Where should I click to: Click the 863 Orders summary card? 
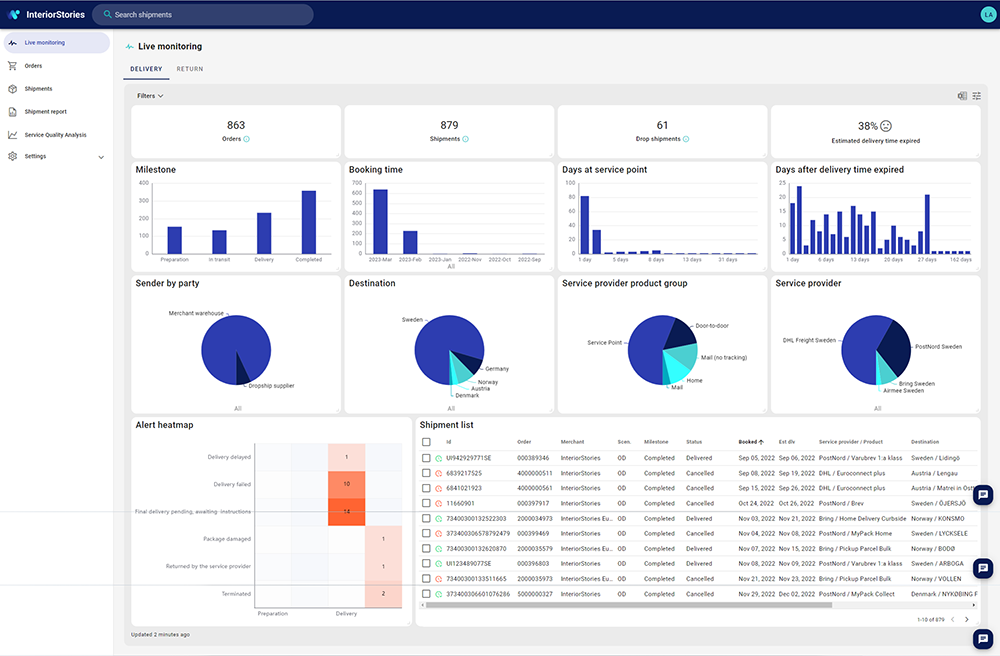click(236, 131)
